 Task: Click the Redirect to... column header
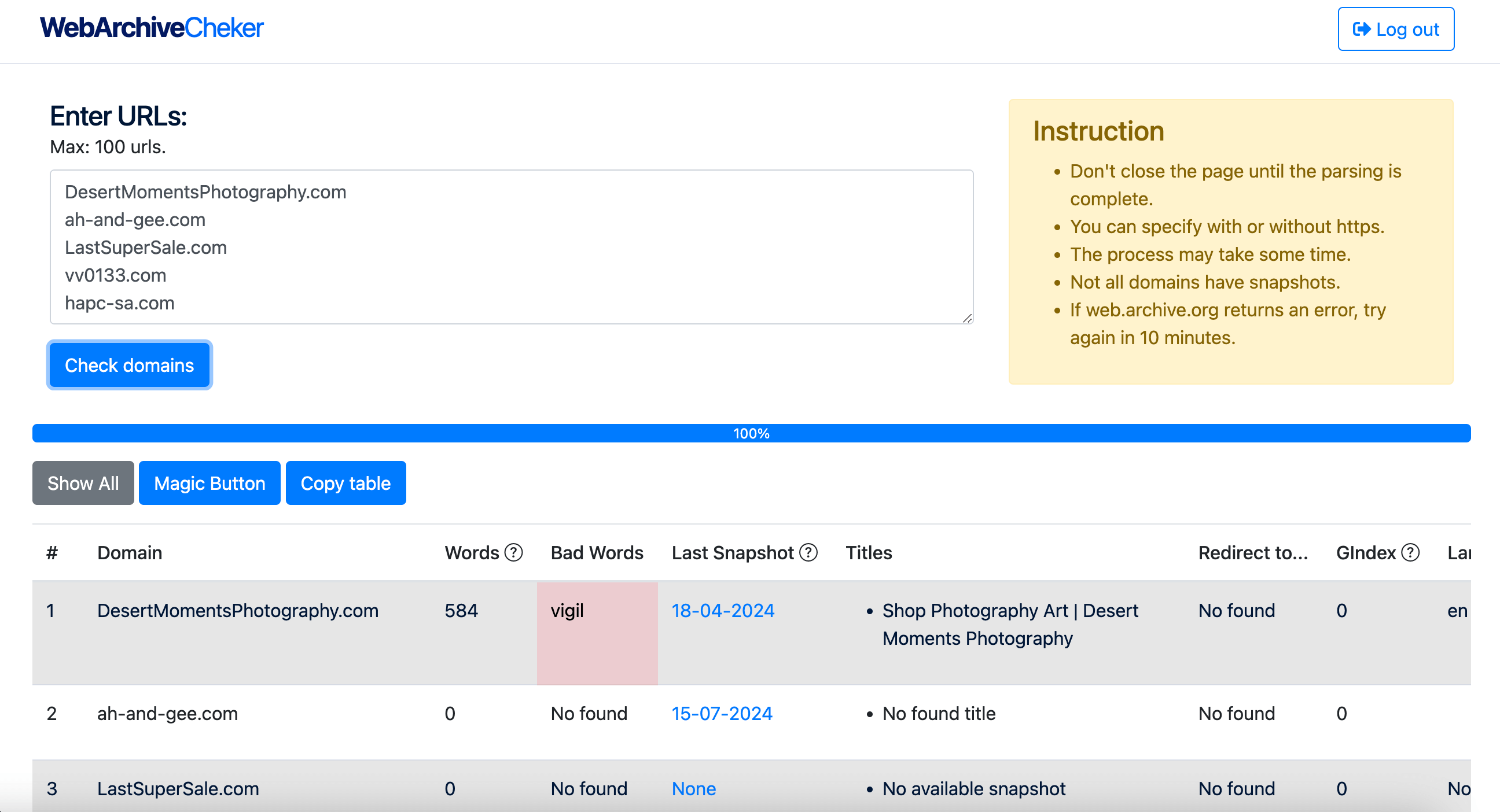[1252, 552]
